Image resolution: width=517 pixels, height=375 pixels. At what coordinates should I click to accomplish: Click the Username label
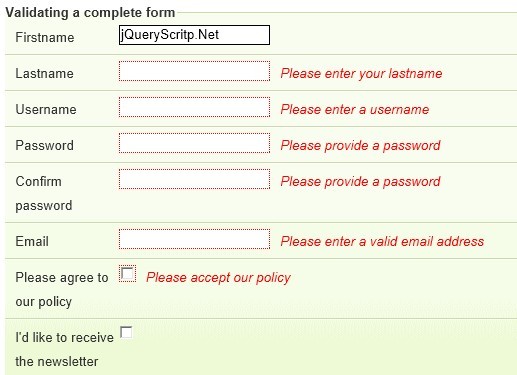click(x=46, y=109)
